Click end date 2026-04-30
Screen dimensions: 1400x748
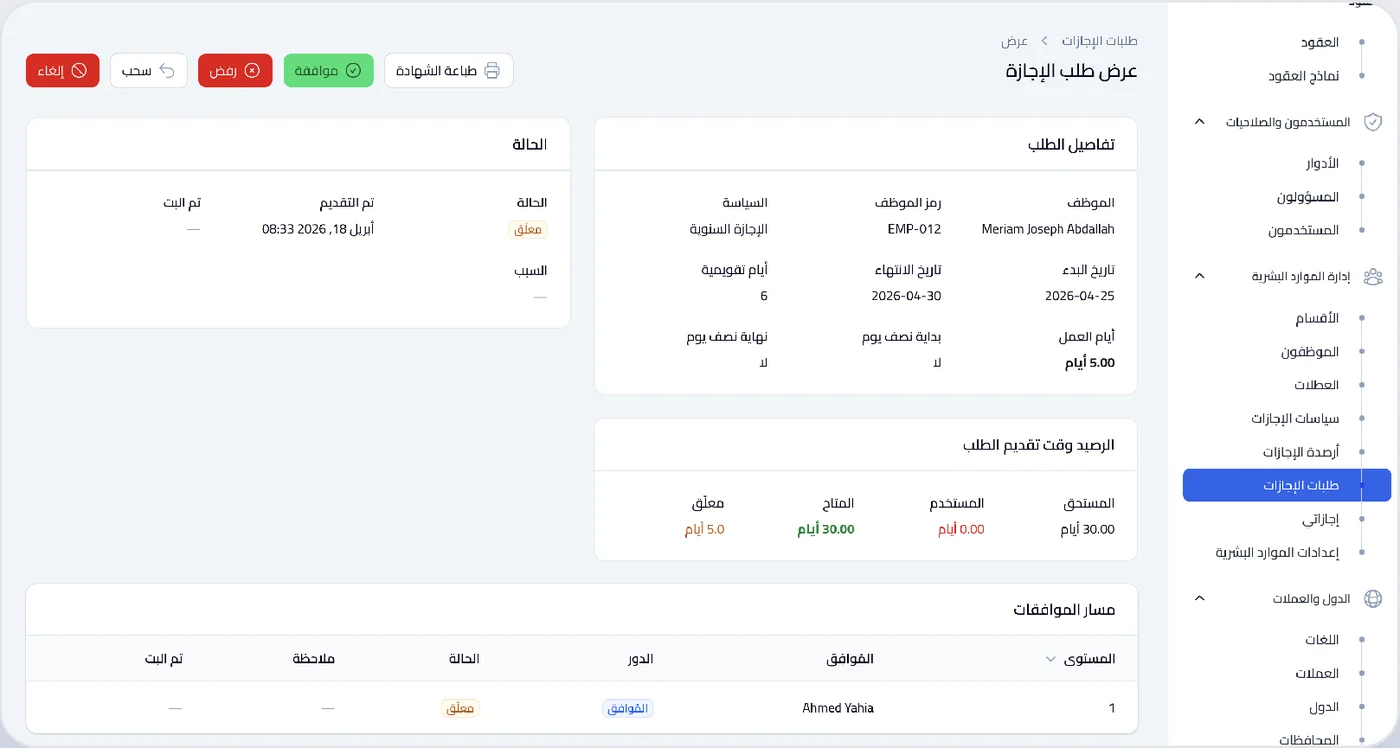[907, 296]
